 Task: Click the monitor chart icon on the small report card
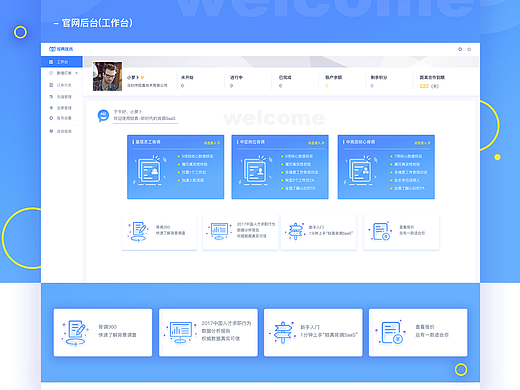tap(219, 231)
